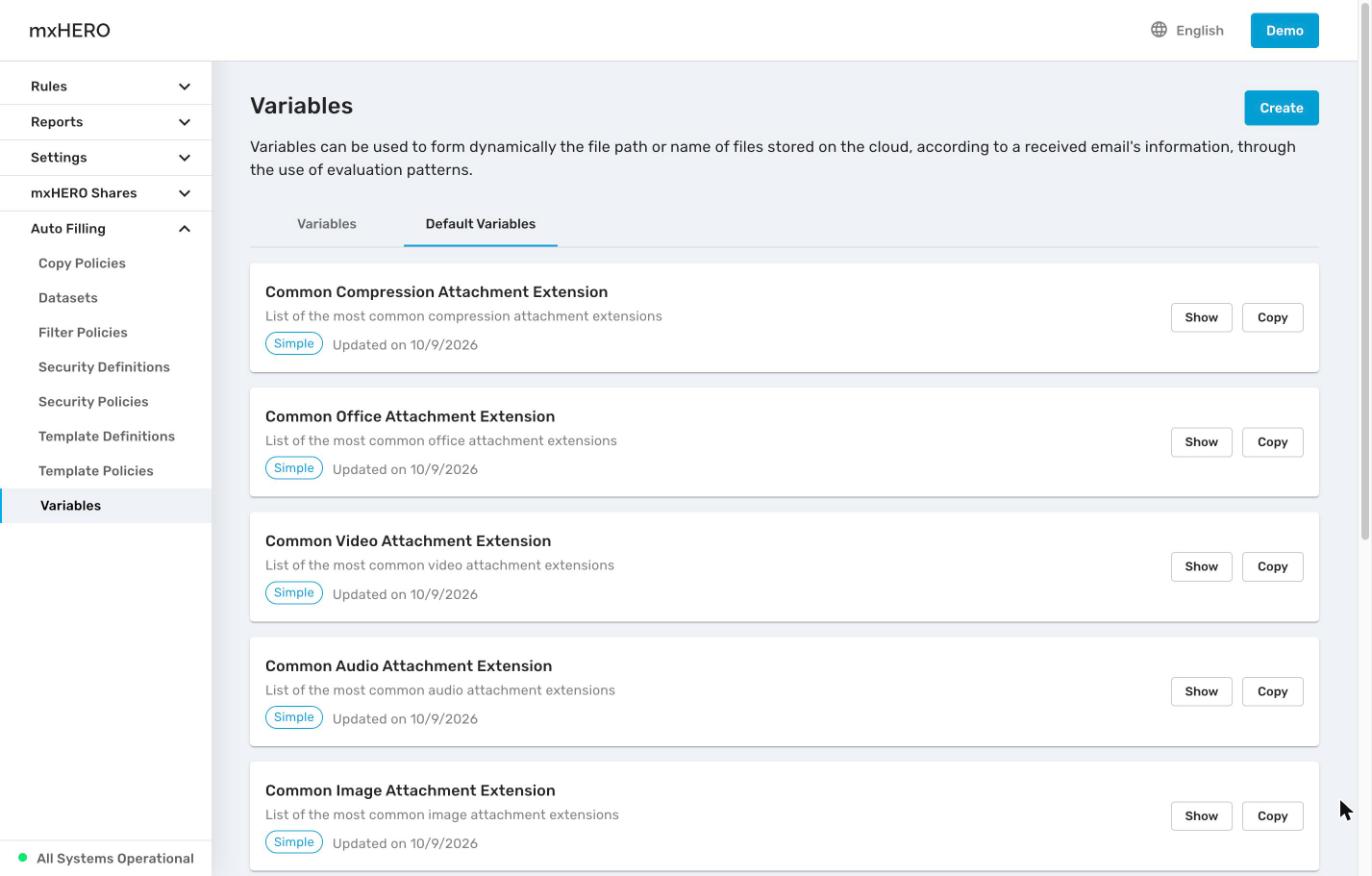
Task: Open the Demo account button
Action: click(1284, 30)
